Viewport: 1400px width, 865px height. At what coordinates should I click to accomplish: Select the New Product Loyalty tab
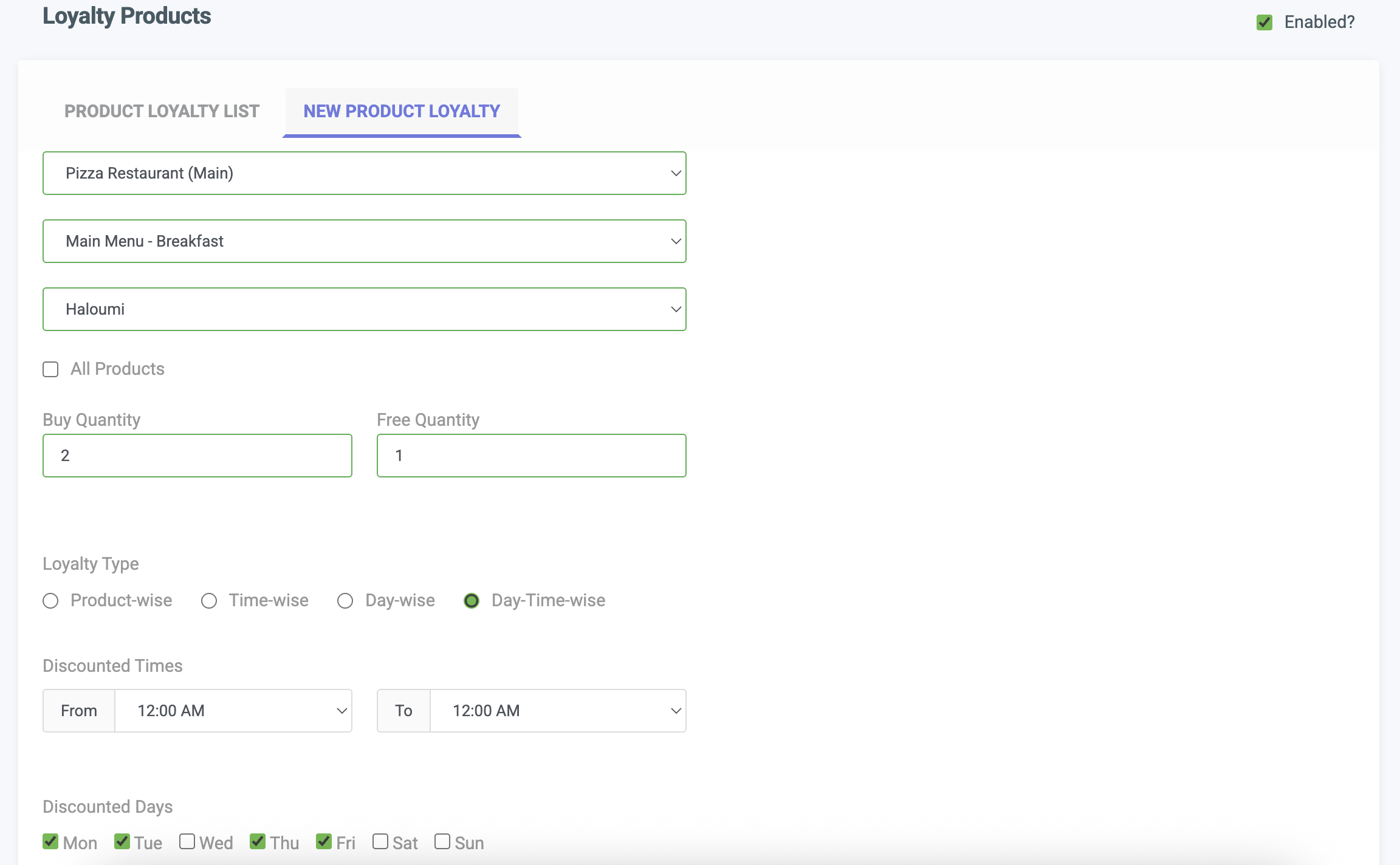coord(401,111)
